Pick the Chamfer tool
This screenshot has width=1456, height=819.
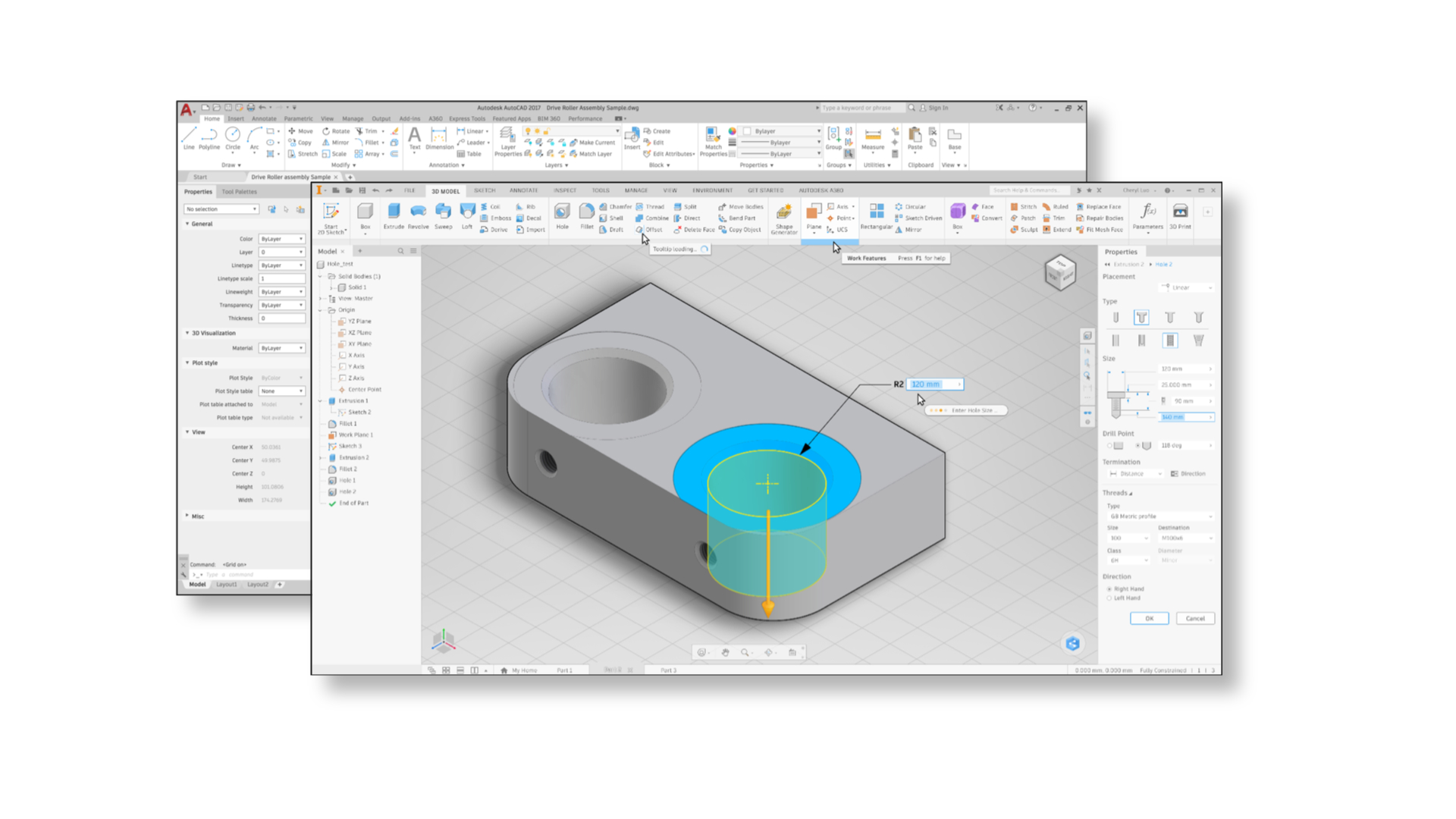616,206
